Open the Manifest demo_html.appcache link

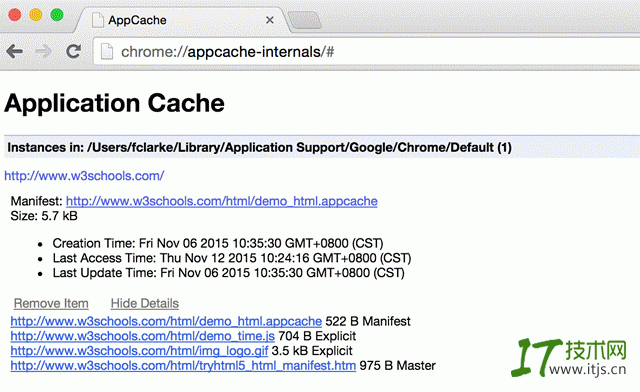222,201
